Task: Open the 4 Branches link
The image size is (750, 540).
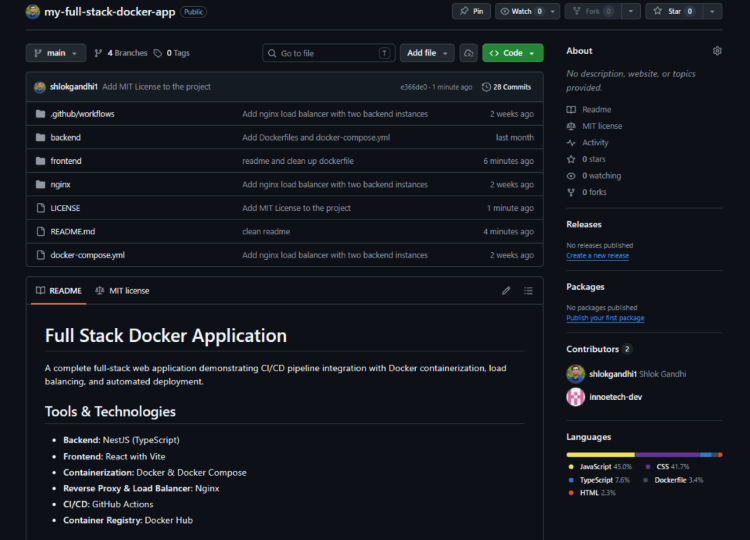Action: pyautogui.click(x=121, y=53)
